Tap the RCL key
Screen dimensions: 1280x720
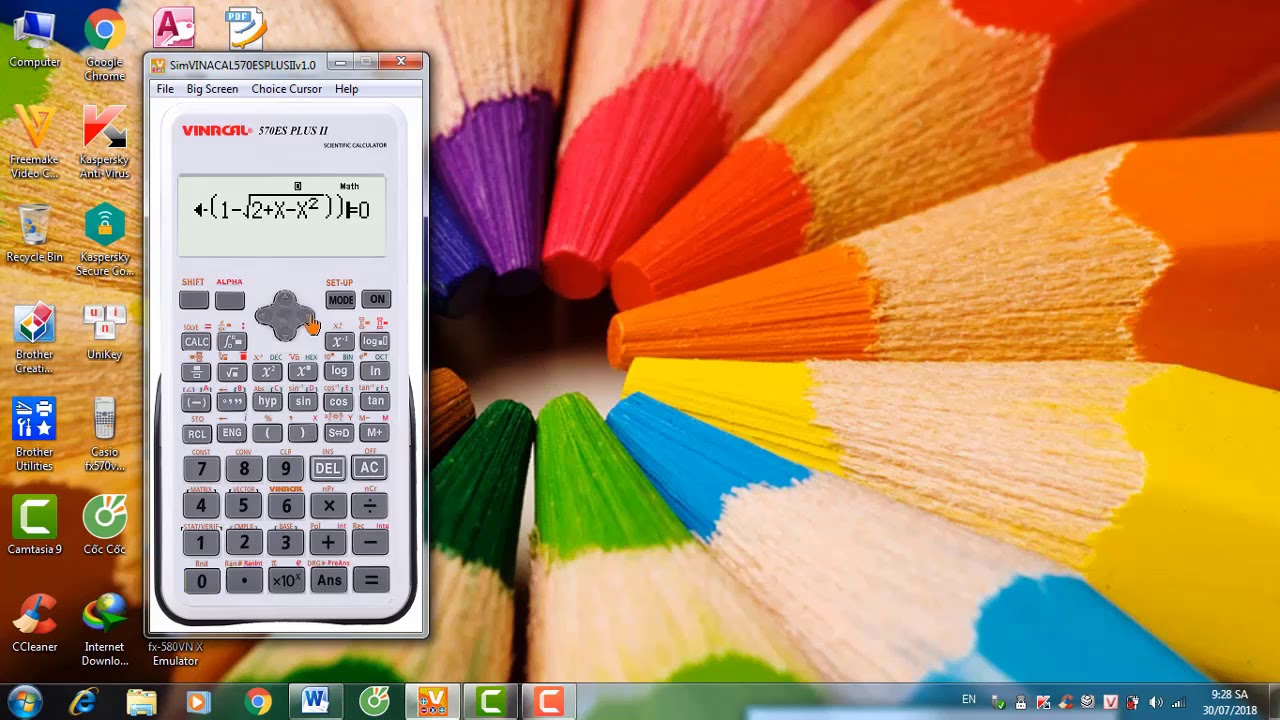[x=197, y=434]
